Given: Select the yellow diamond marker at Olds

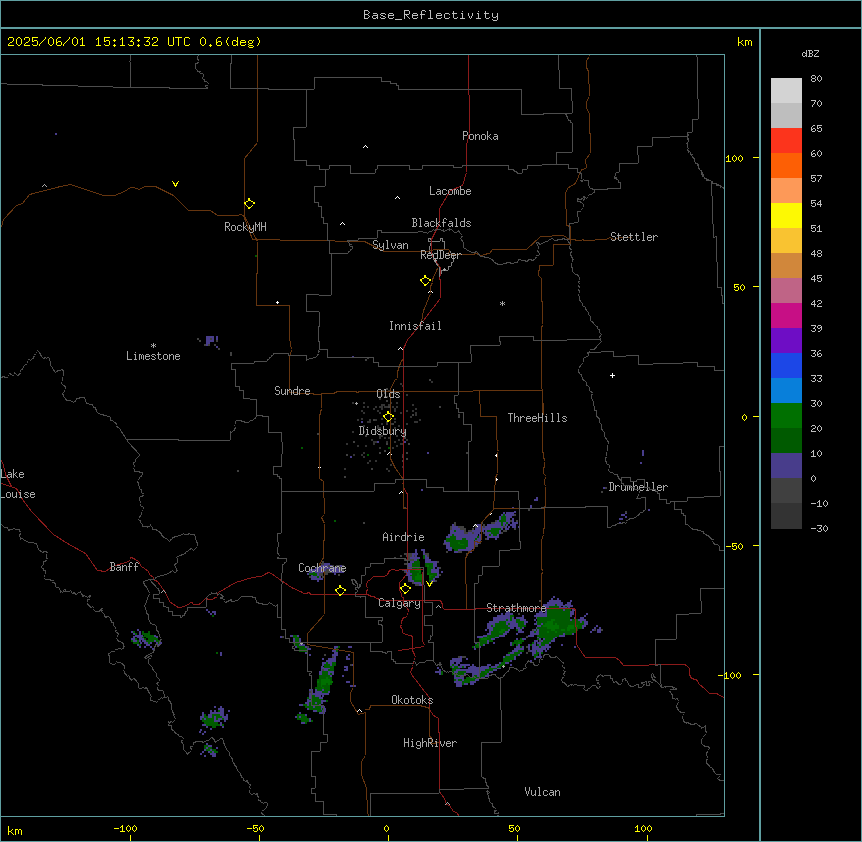Looking at the screenshot, I should point(388,417).
